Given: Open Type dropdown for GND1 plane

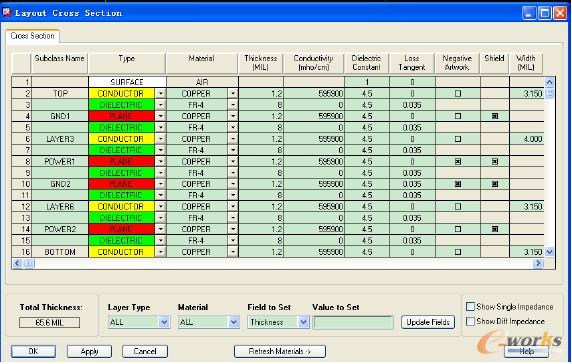Looking at the screenshot, I should [x=160, y=116].
